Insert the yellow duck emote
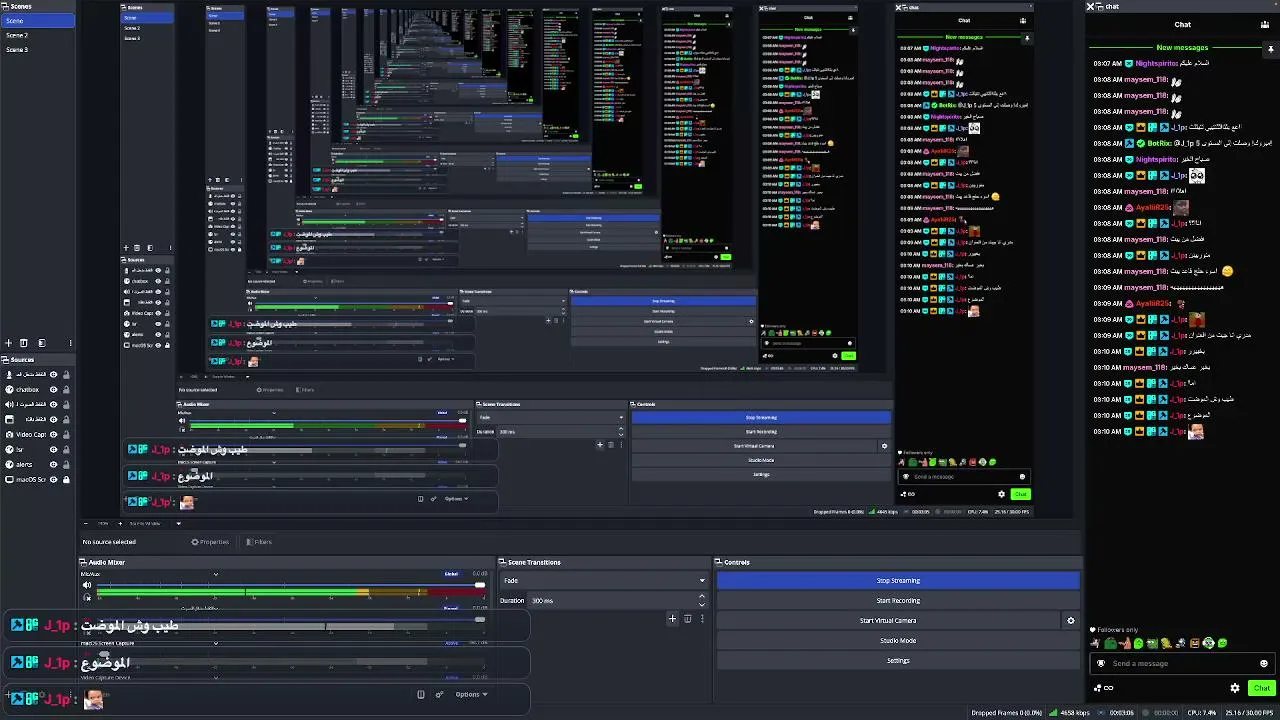 (1167, 643)
